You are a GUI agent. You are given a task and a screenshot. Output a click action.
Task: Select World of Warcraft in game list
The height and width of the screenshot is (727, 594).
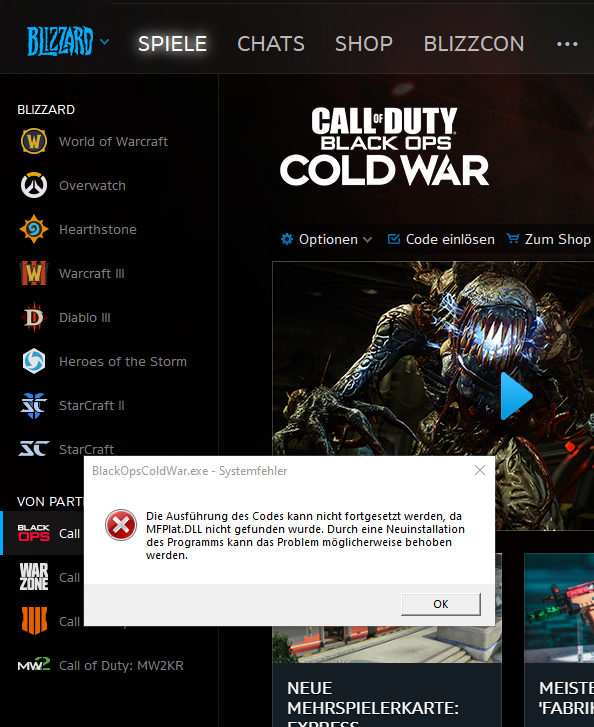(x=113, y=141)
